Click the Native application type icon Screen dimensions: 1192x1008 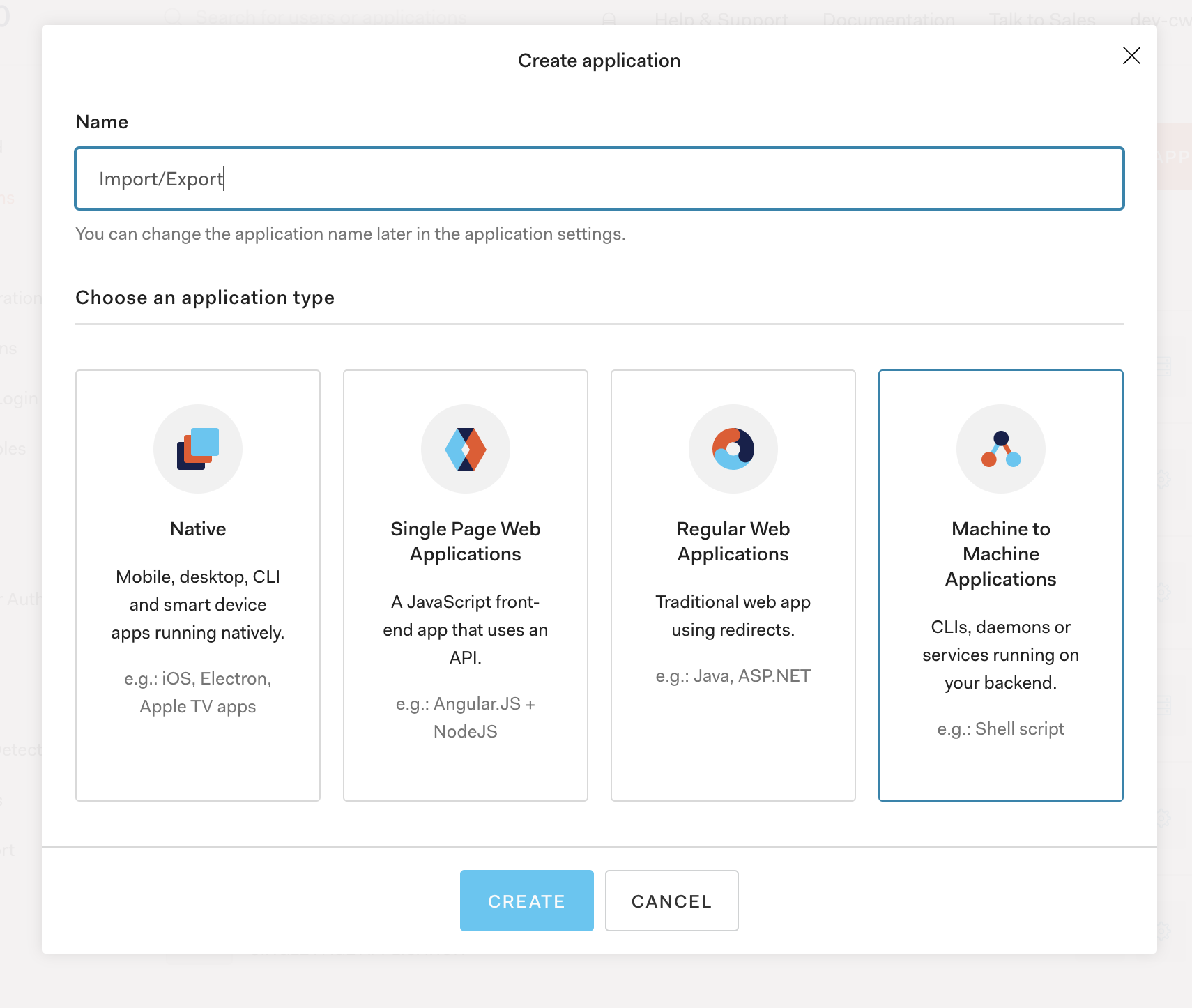click(x=198, y=448)
